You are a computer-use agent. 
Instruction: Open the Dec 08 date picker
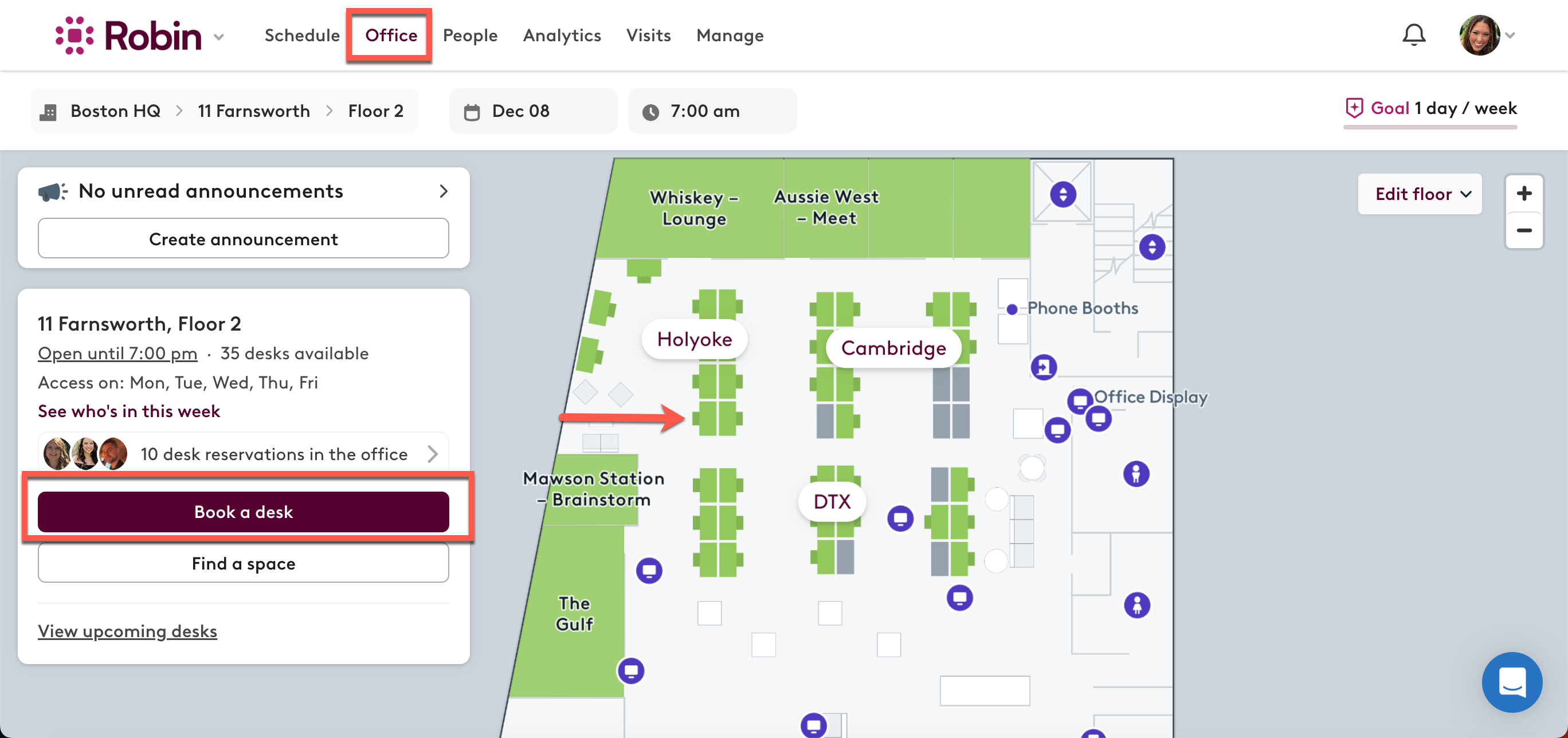tap(533, 111)
